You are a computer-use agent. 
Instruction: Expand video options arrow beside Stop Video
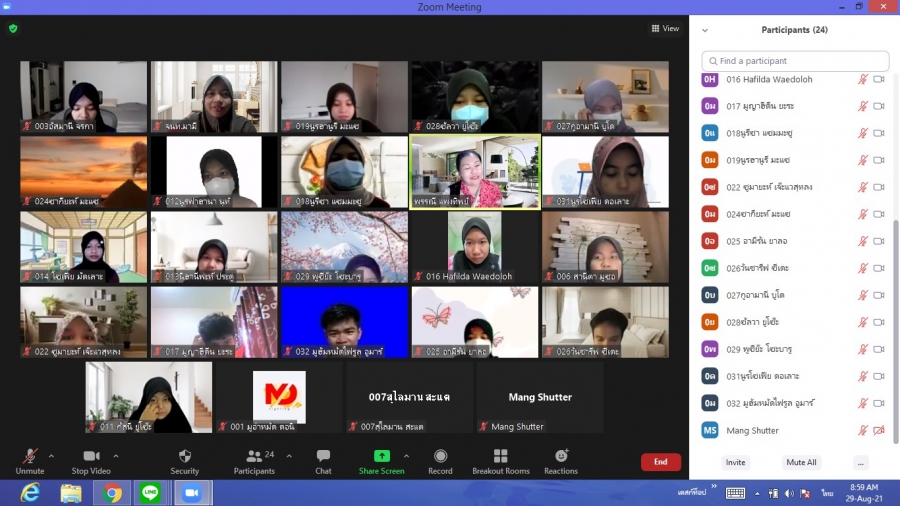pos(116,456)
